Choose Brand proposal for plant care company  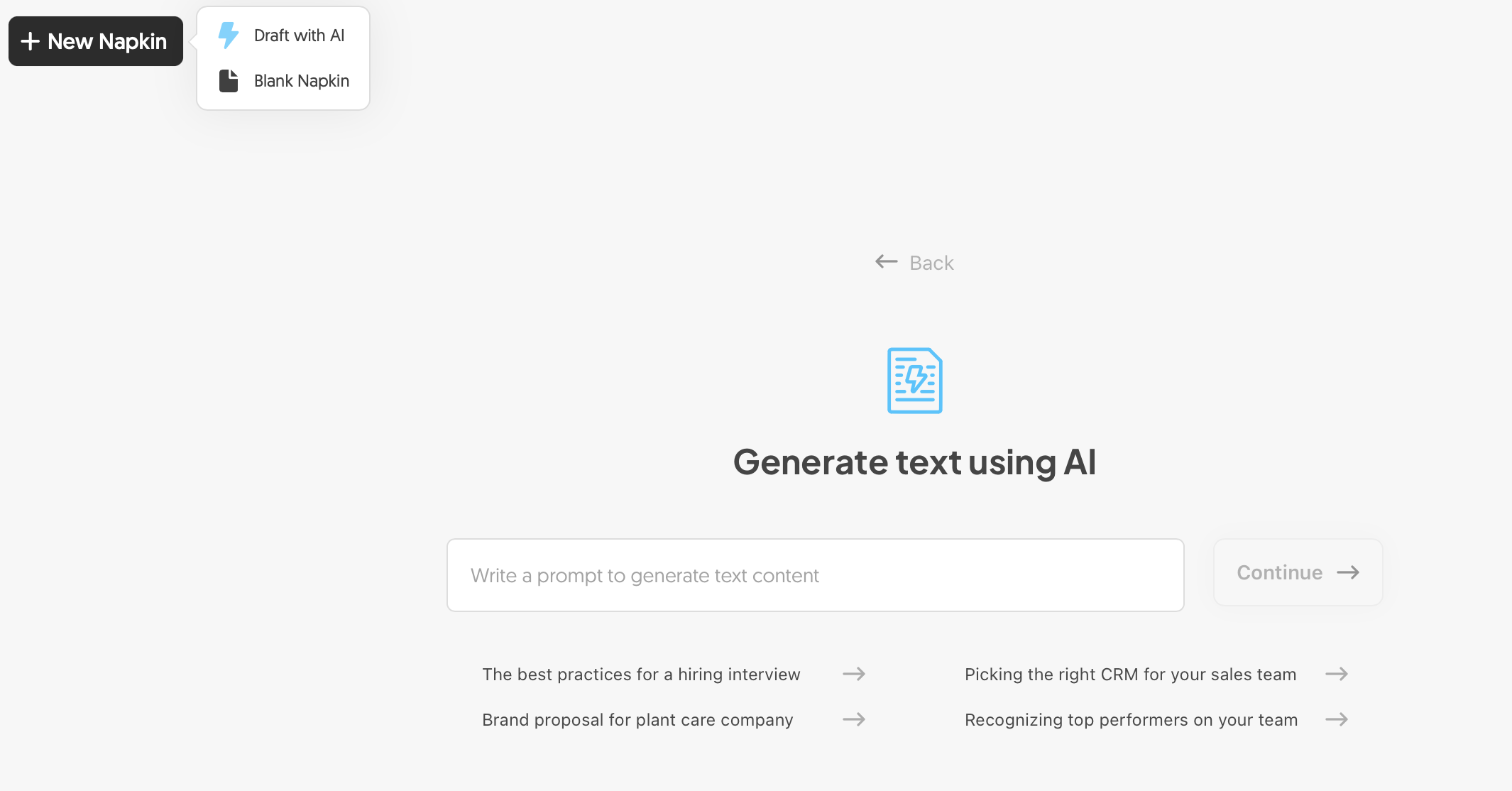[637, 720]
